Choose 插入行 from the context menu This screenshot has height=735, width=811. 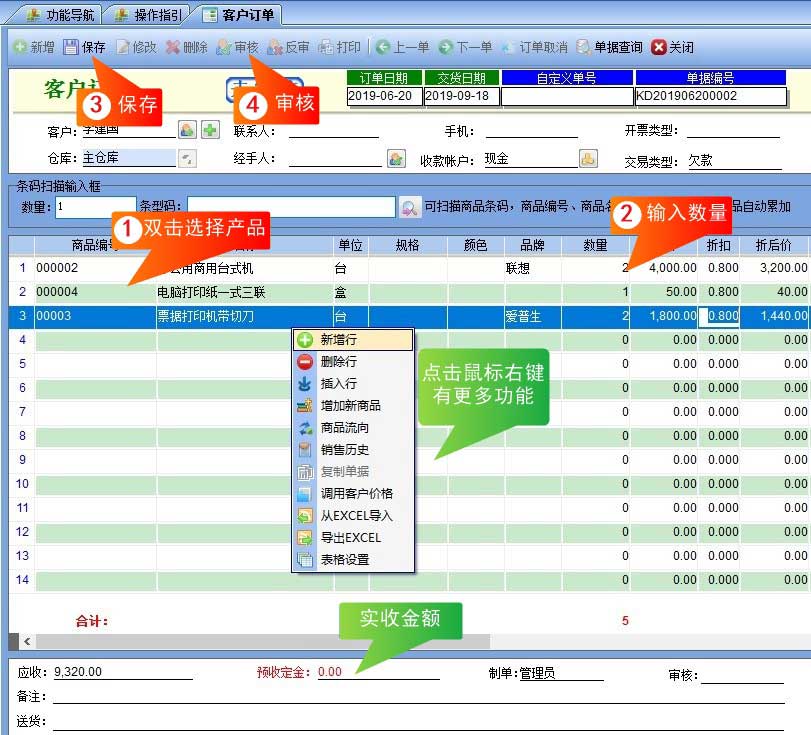tap(353, 384)
